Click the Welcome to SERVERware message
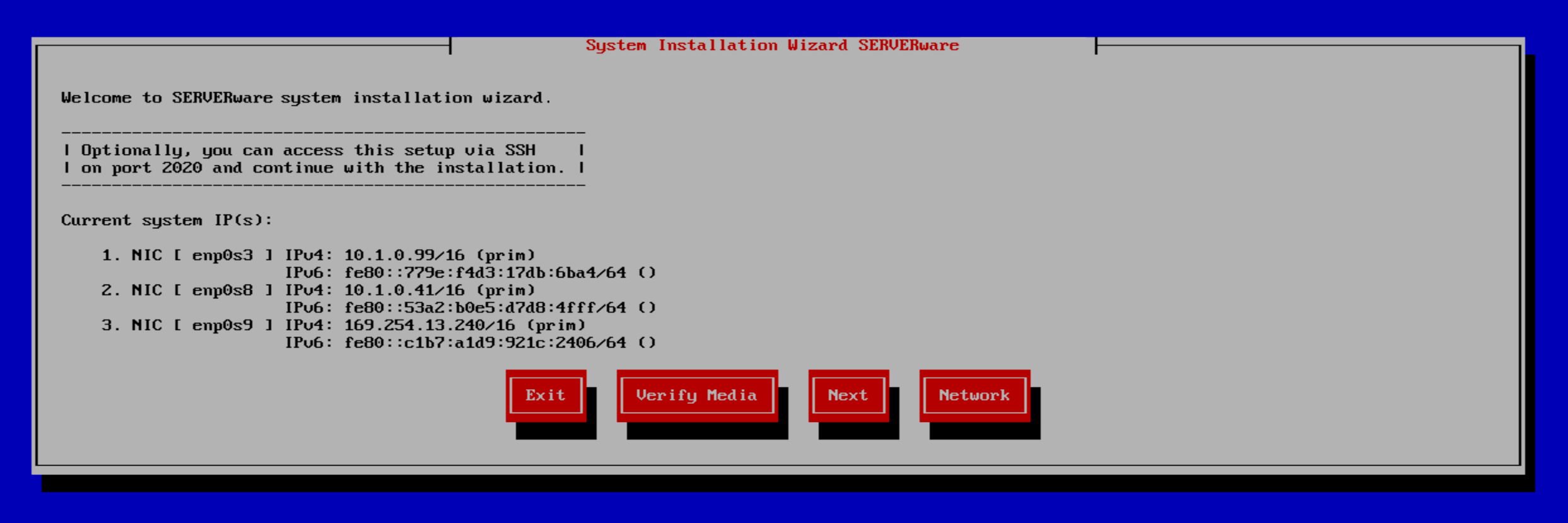This screenshot has width=1568, height=523. pos(306,98)
